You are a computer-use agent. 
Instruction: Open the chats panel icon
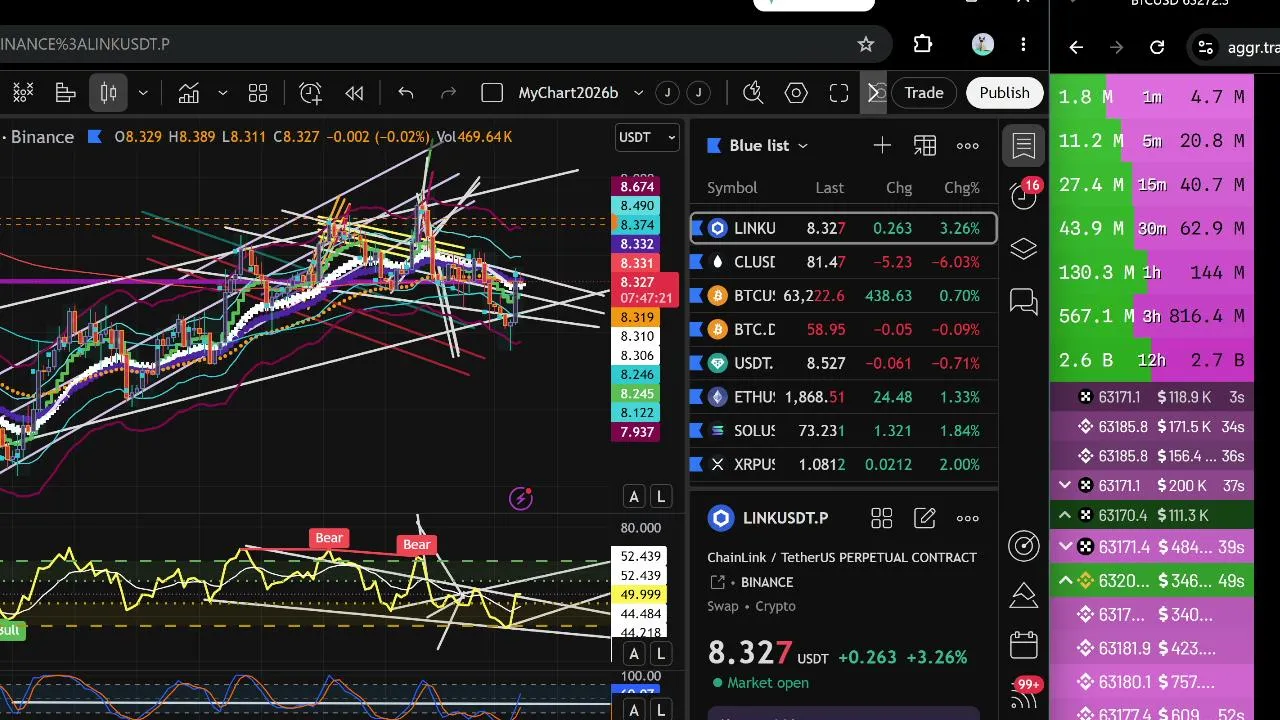[x=1024, y=300]
